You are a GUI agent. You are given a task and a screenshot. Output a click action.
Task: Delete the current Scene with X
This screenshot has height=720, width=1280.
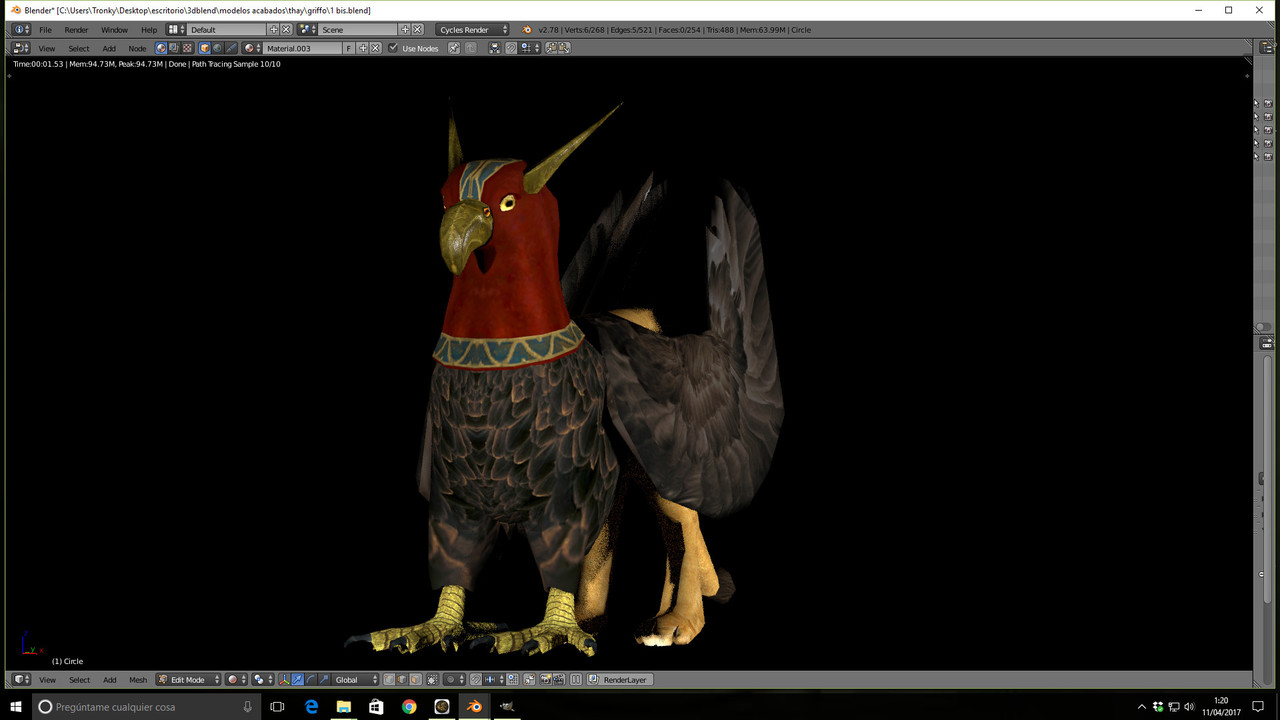(417, 29)
